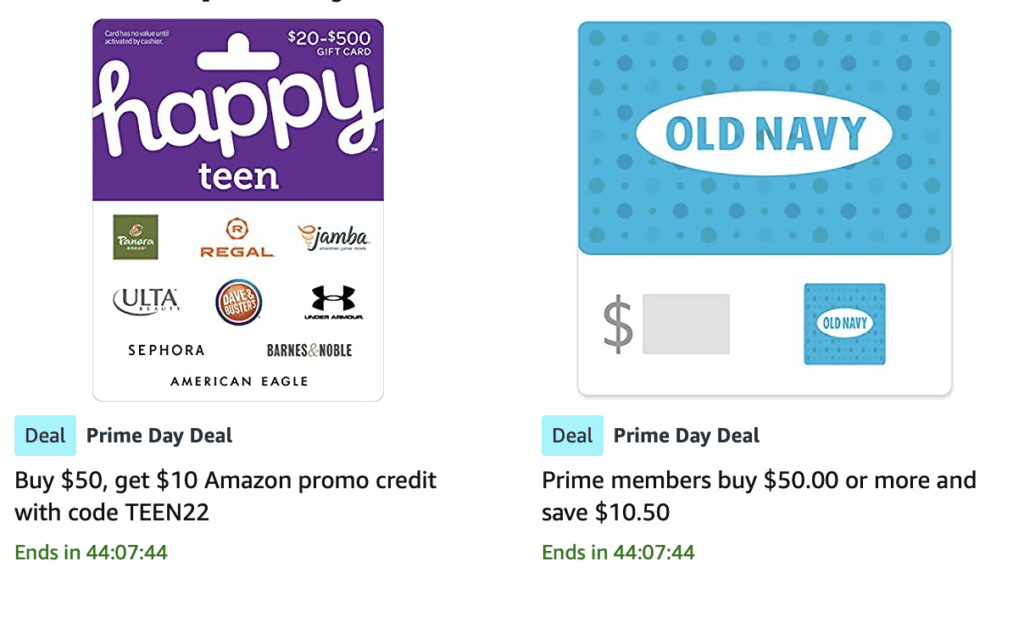Click the small Old Navy card thumbnail
Image resolution: width=1024 pixels, height=617 pixels.
pyautogui.click(x=844, y=324)
